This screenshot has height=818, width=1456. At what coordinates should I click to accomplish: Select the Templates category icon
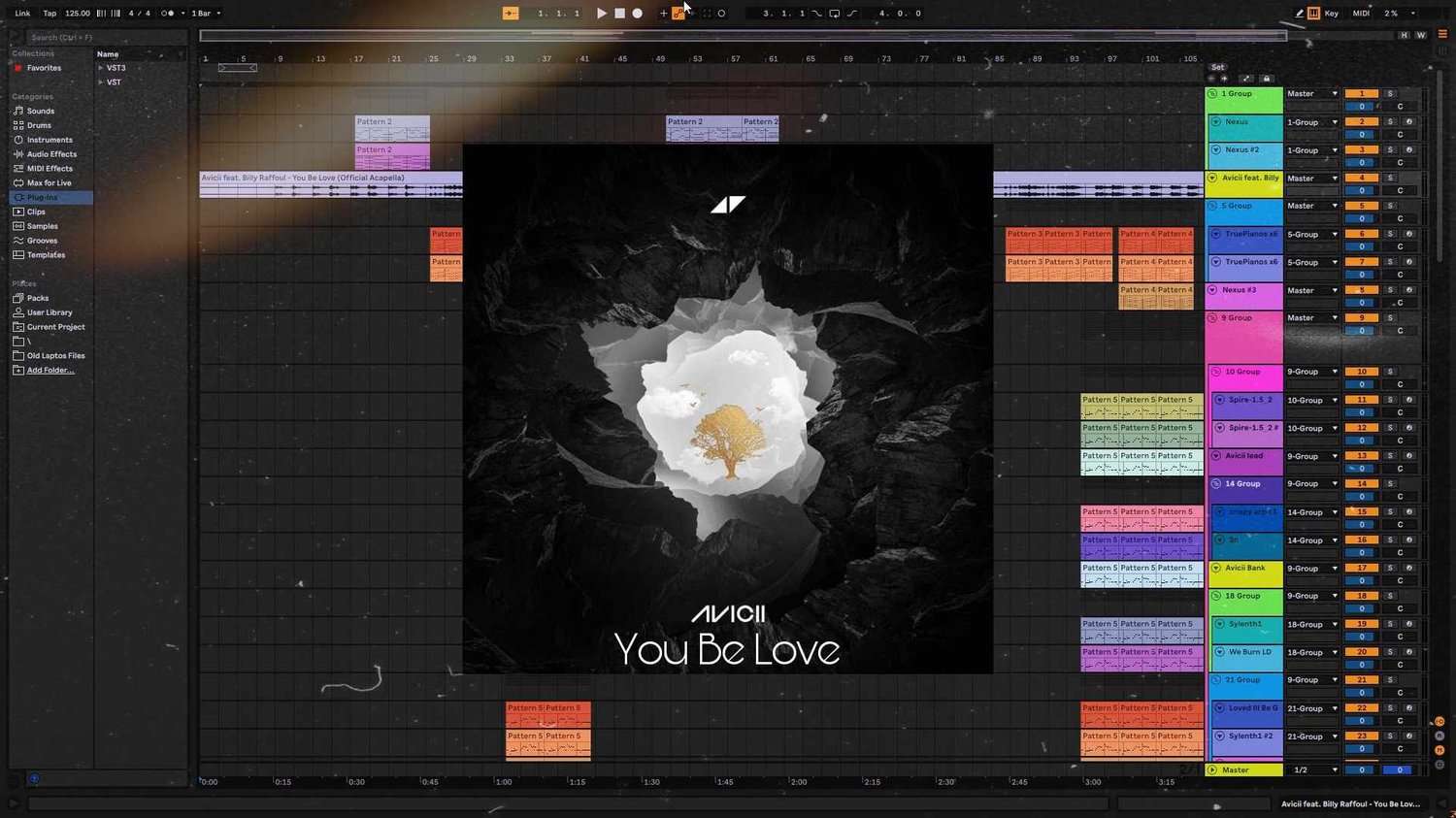pyautogui.click(x=17, y=255)
